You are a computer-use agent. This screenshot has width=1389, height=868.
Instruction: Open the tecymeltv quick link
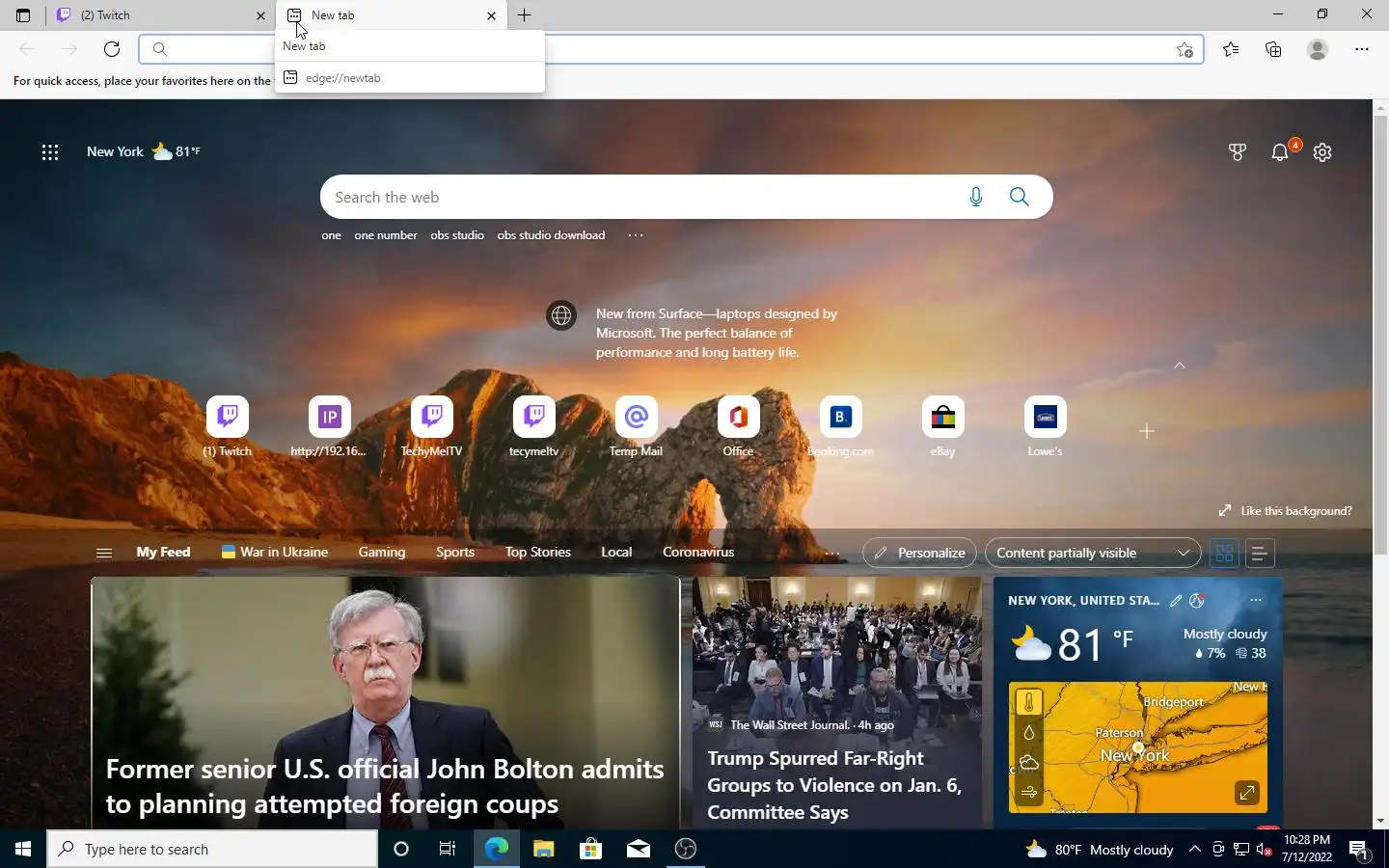click(534, 426)
